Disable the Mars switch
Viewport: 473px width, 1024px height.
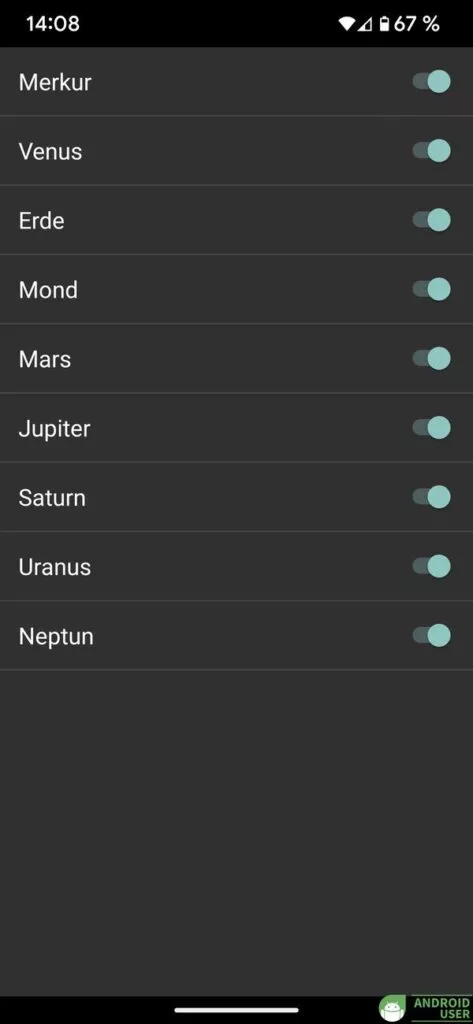431,359
